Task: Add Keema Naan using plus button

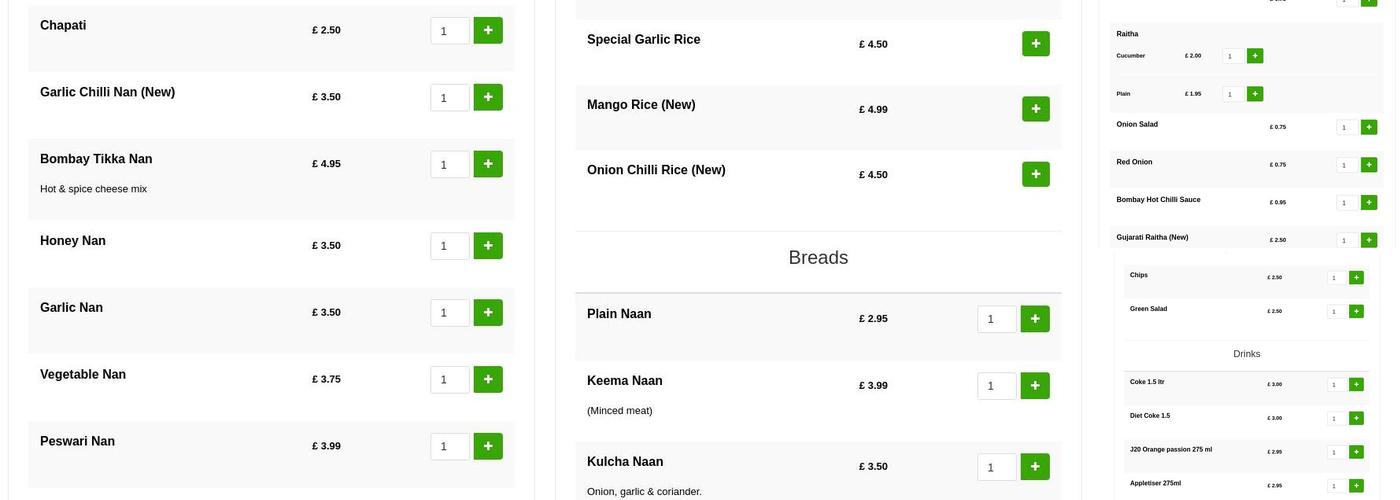Action: pos(1035,386)
